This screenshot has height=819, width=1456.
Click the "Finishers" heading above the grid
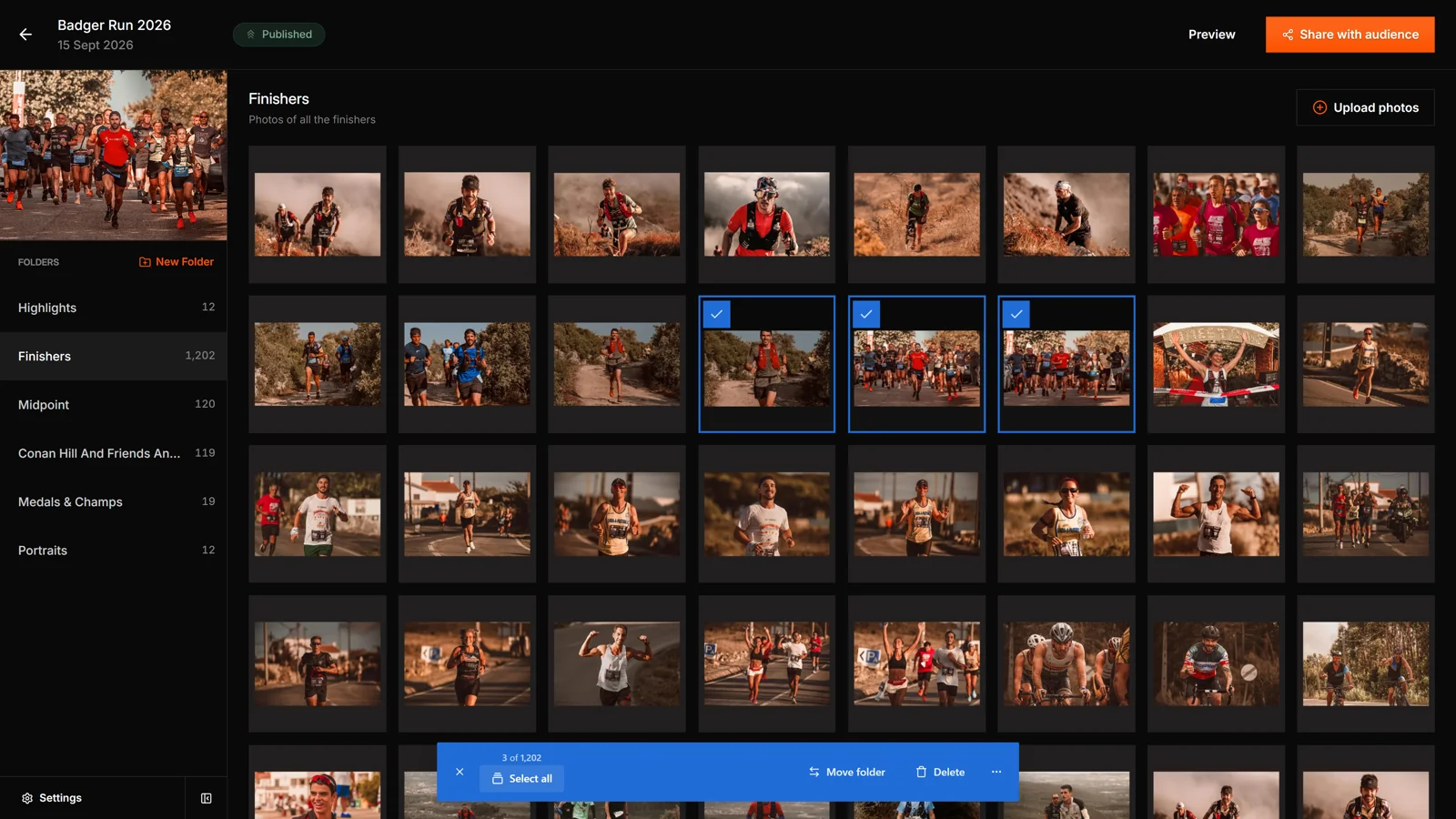pos(278,99)
